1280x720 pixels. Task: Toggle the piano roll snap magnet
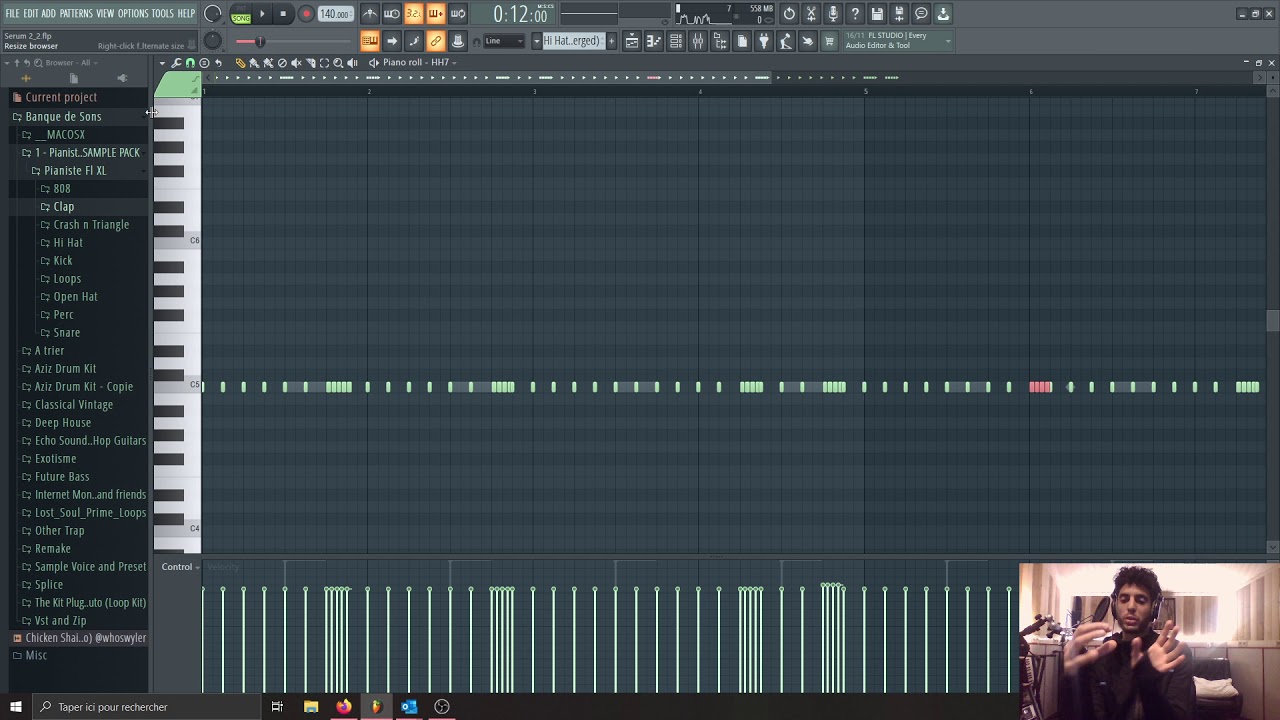[190, 62]
